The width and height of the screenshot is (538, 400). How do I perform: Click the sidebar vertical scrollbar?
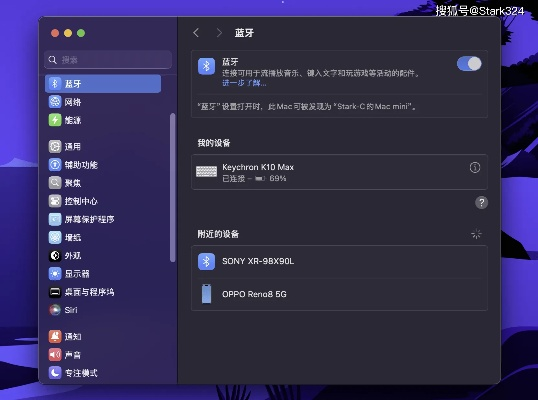coord(173,188)
